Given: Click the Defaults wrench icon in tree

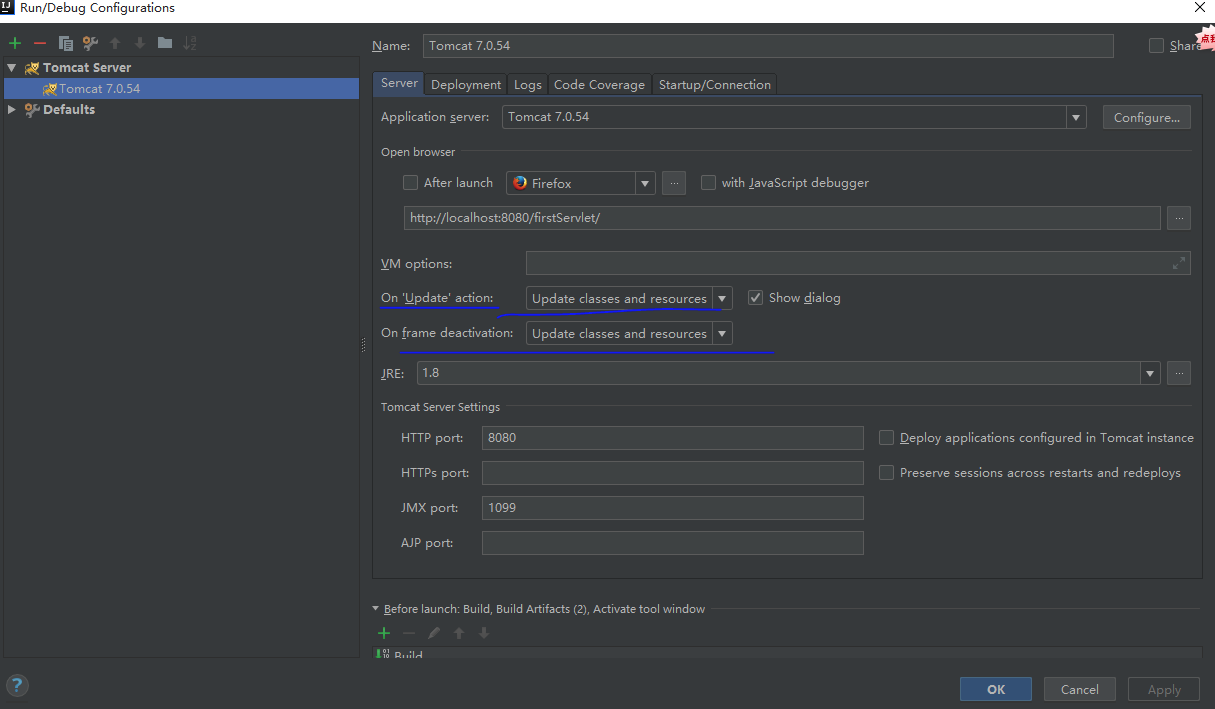Looking at the screenshot, I should (x=32, y=110).
